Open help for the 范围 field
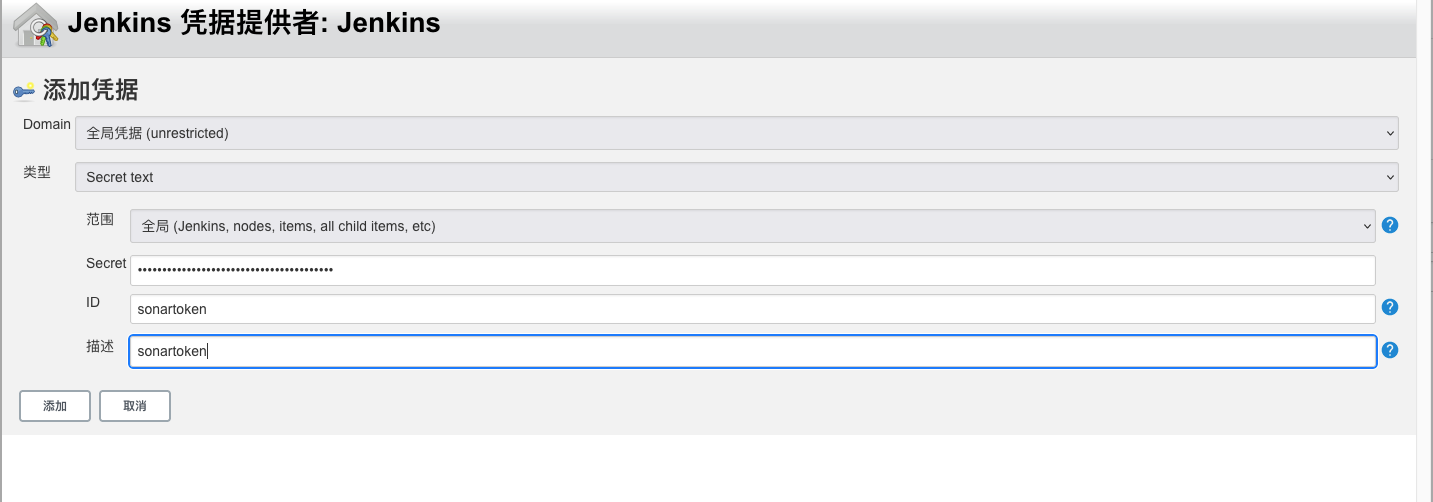The height and width of the screenshot is (502, 1433). (1389, 226)
